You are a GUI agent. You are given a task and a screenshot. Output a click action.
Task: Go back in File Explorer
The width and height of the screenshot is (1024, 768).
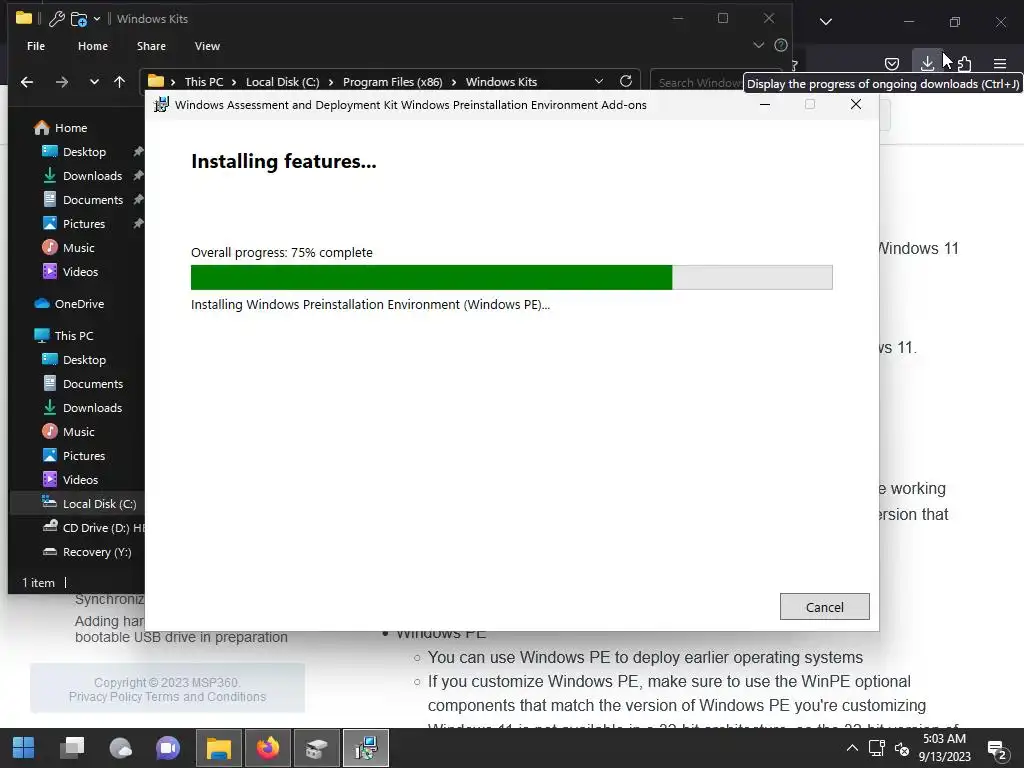[27, 82]
